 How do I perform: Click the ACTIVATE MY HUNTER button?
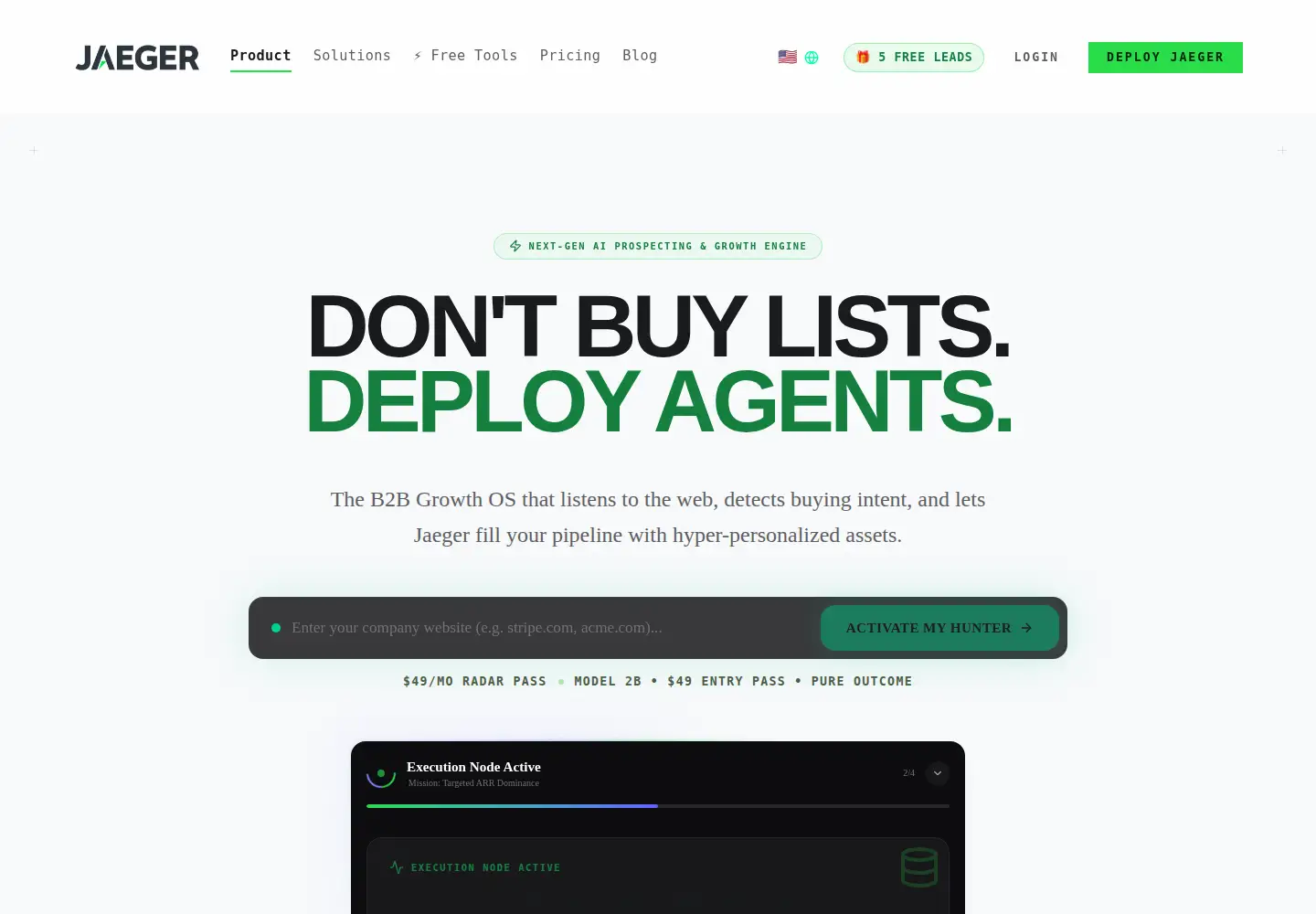[939, 628]
